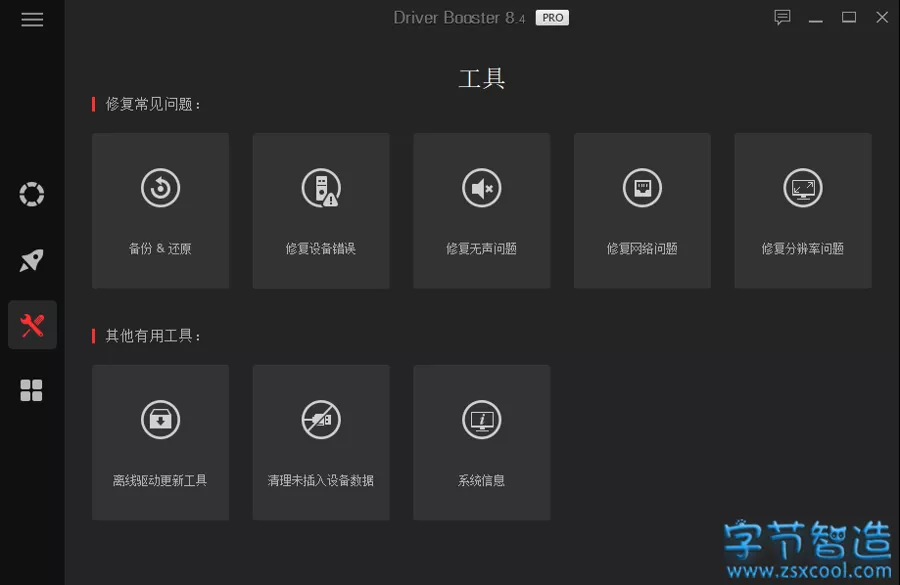Click the system info monitor icon

click(482, 420)
